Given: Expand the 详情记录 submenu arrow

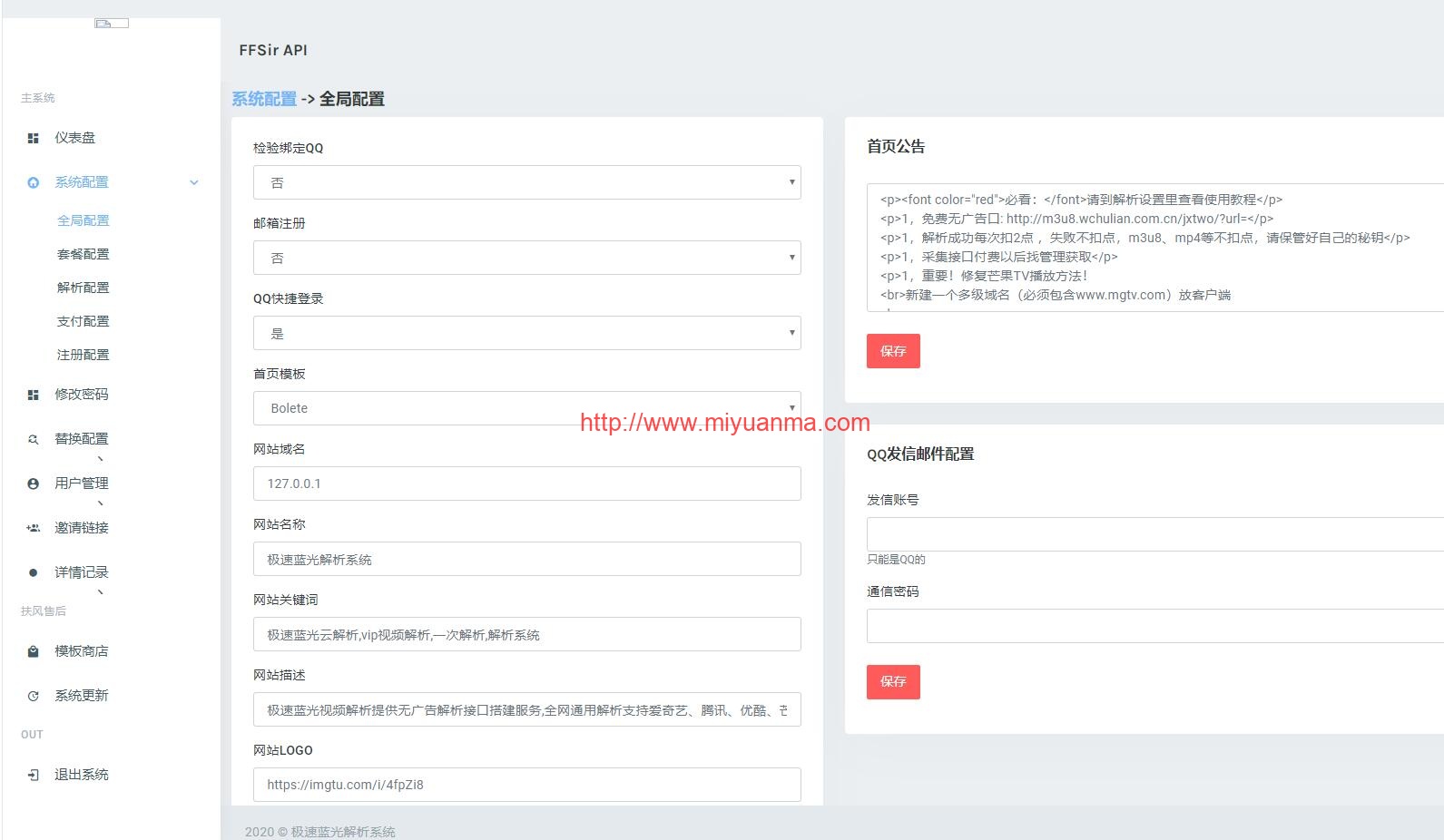Looking at the screenshot, I should point(101,592).
